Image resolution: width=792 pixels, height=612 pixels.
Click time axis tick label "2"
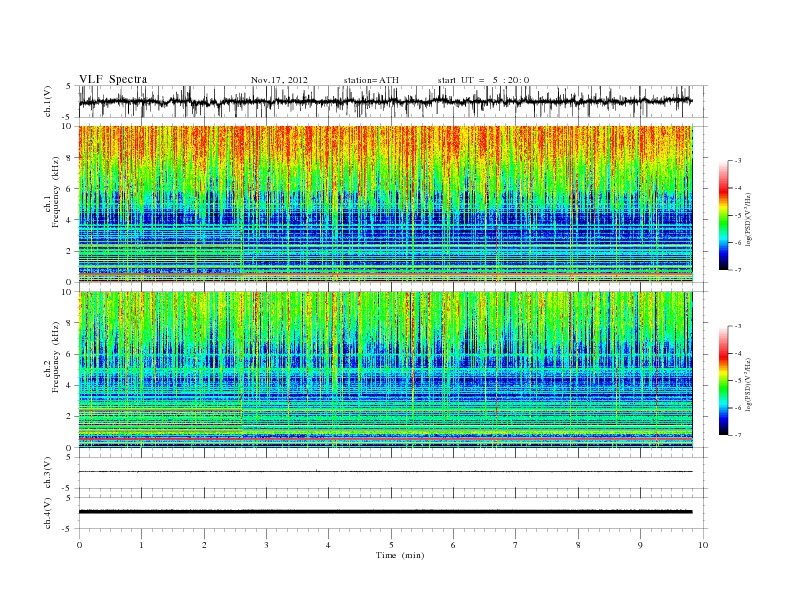coord(204,545)
